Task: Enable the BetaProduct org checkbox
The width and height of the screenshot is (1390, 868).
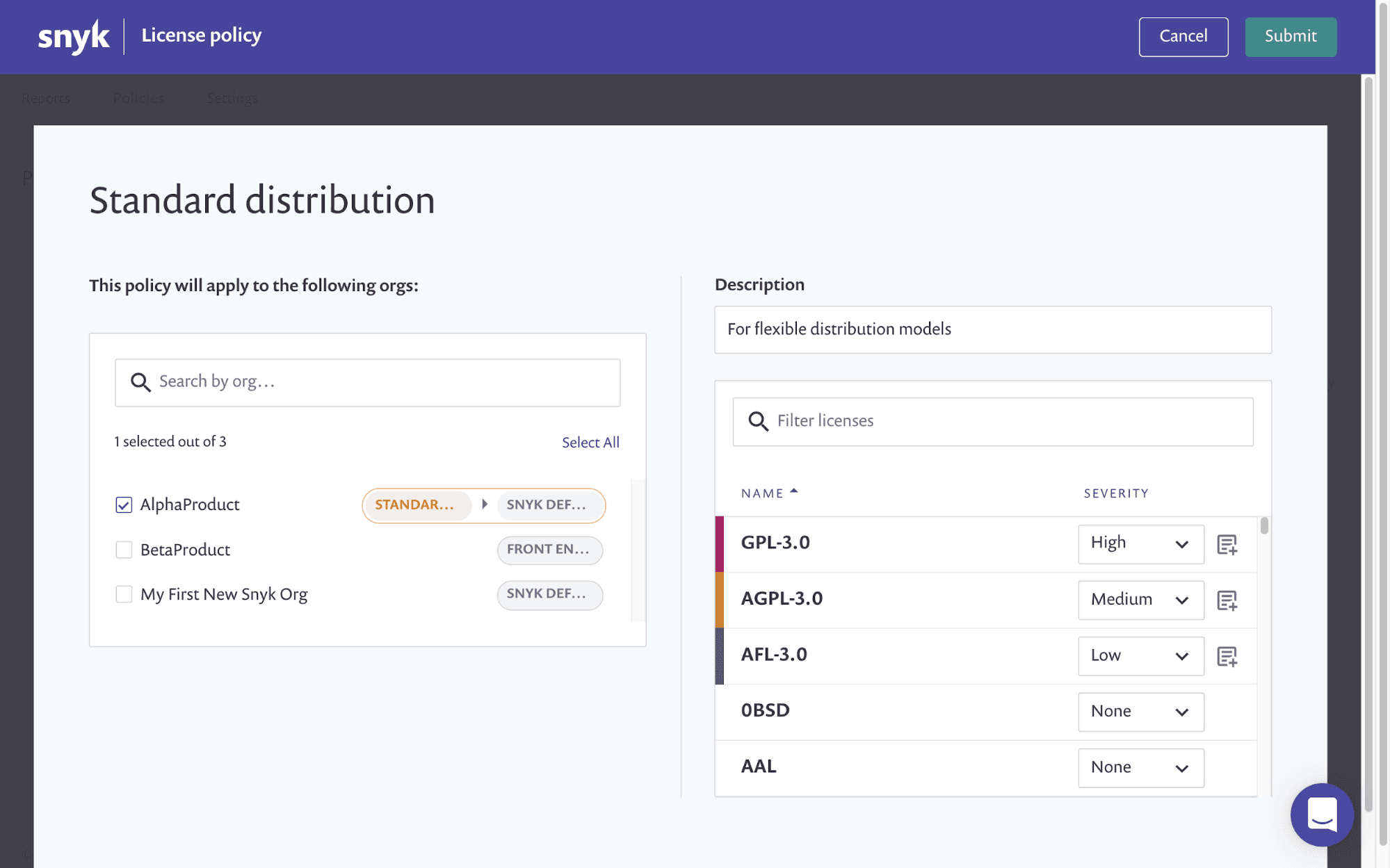Action: [x=123, y=549]
